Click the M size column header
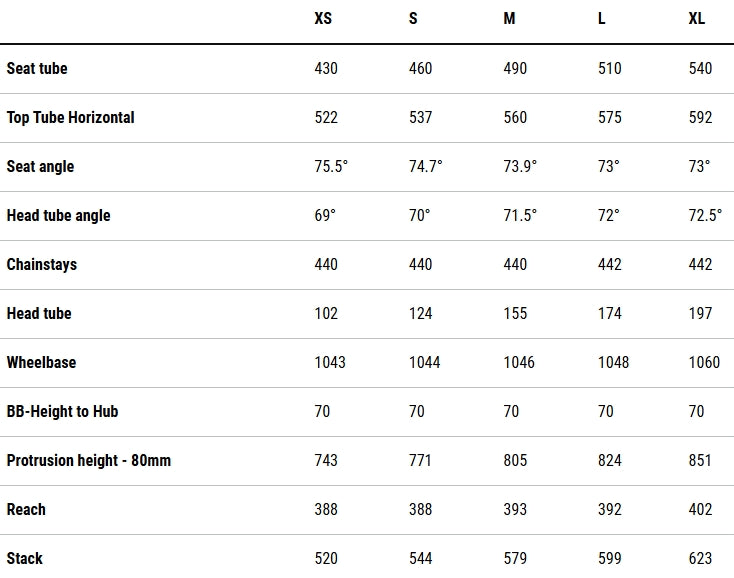This screenshot has width=734, height=578. click(x=509, y=18)
